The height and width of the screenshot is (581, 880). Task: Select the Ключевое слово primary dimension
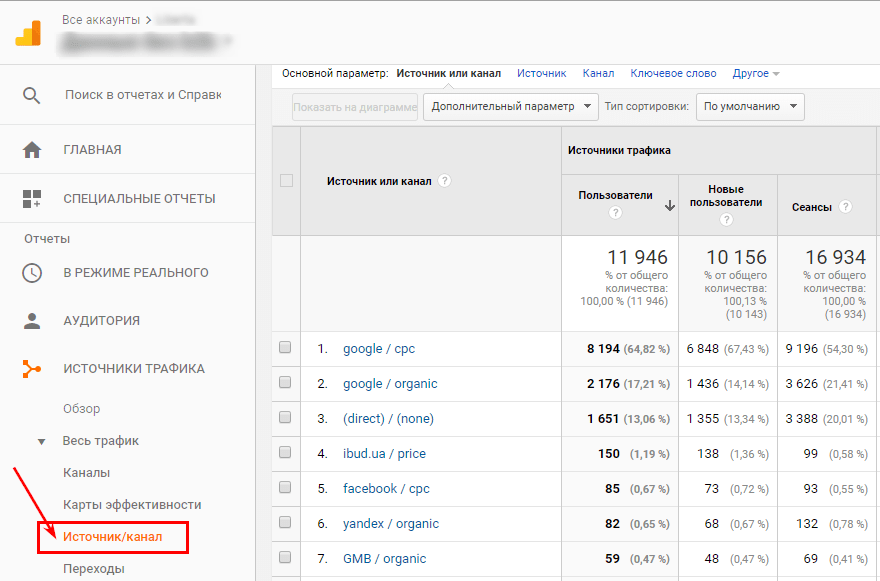(673, 74)
